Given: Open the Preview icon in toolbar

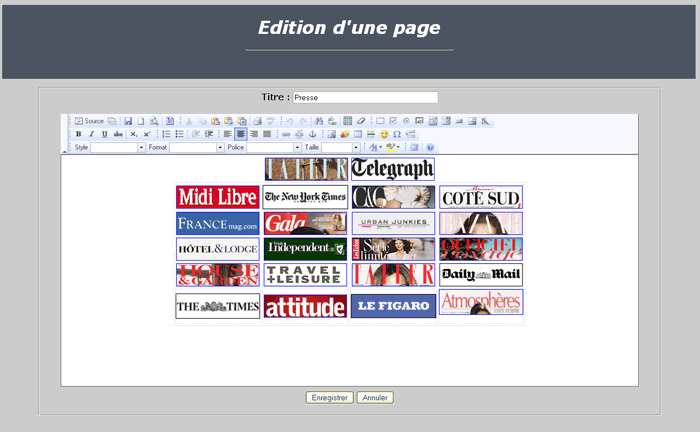Looking at the screenshot, I should click(154, 121).
